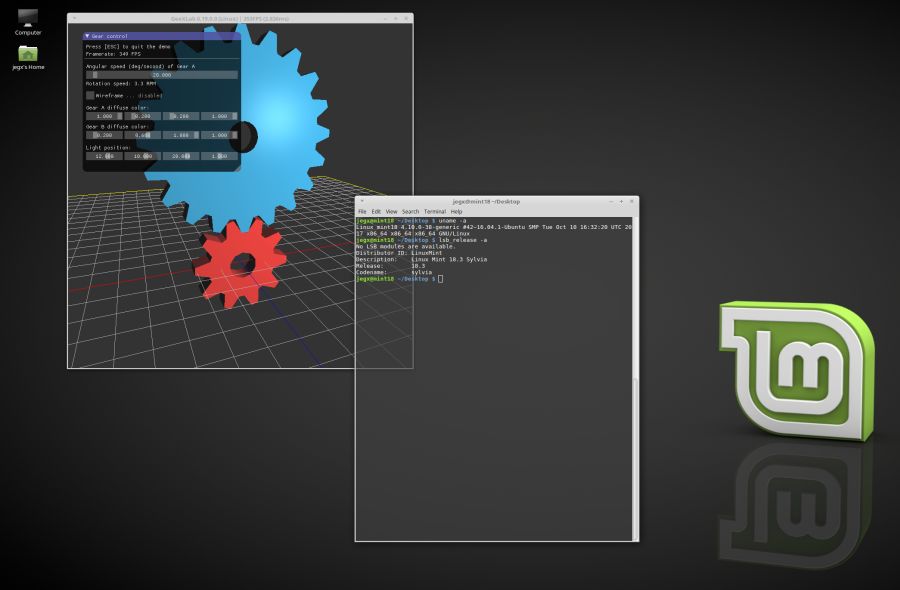Open the terminal Help menu

point(456,212)
